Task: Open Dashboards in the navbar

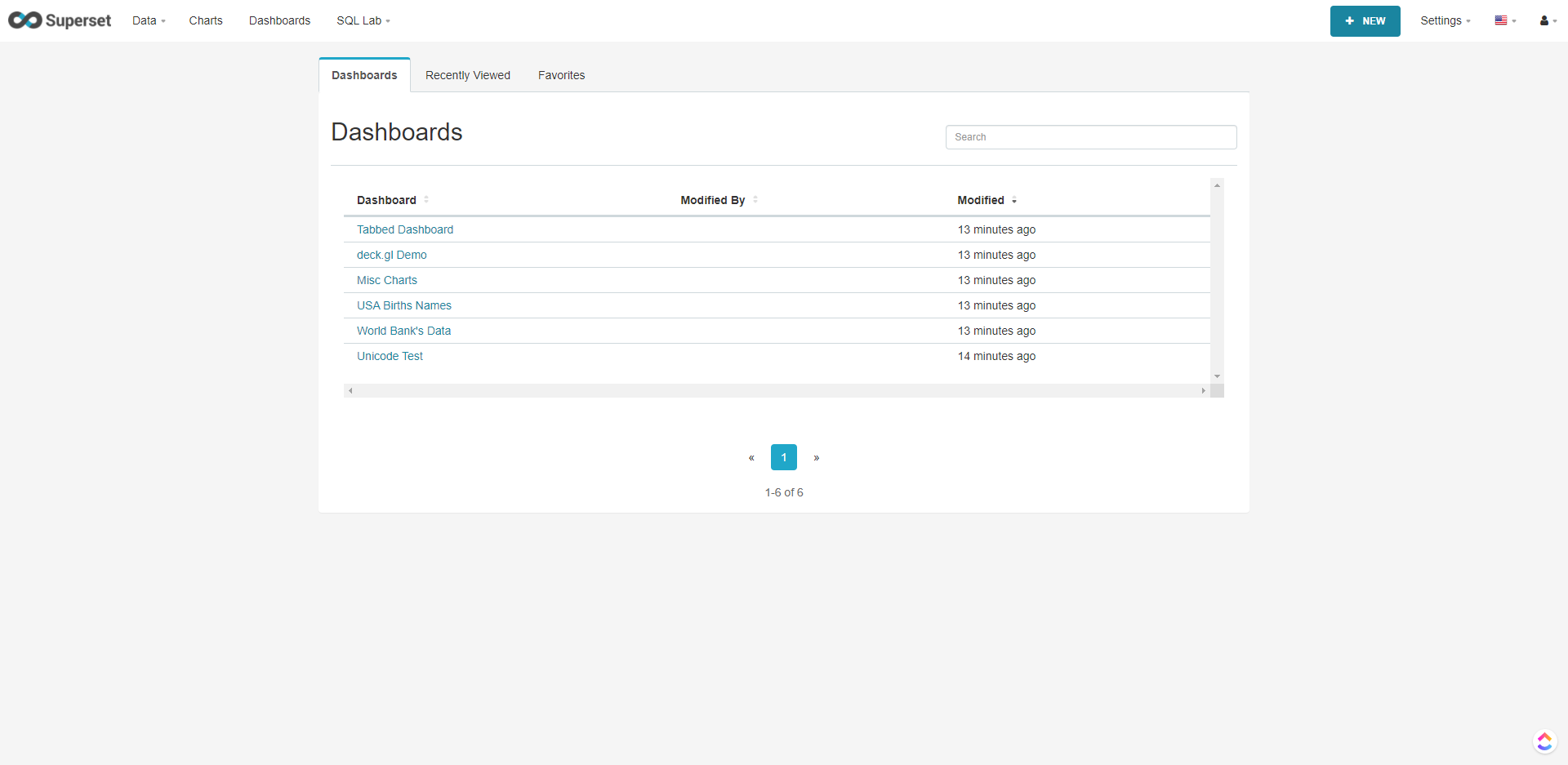Action: coord(279,20)
